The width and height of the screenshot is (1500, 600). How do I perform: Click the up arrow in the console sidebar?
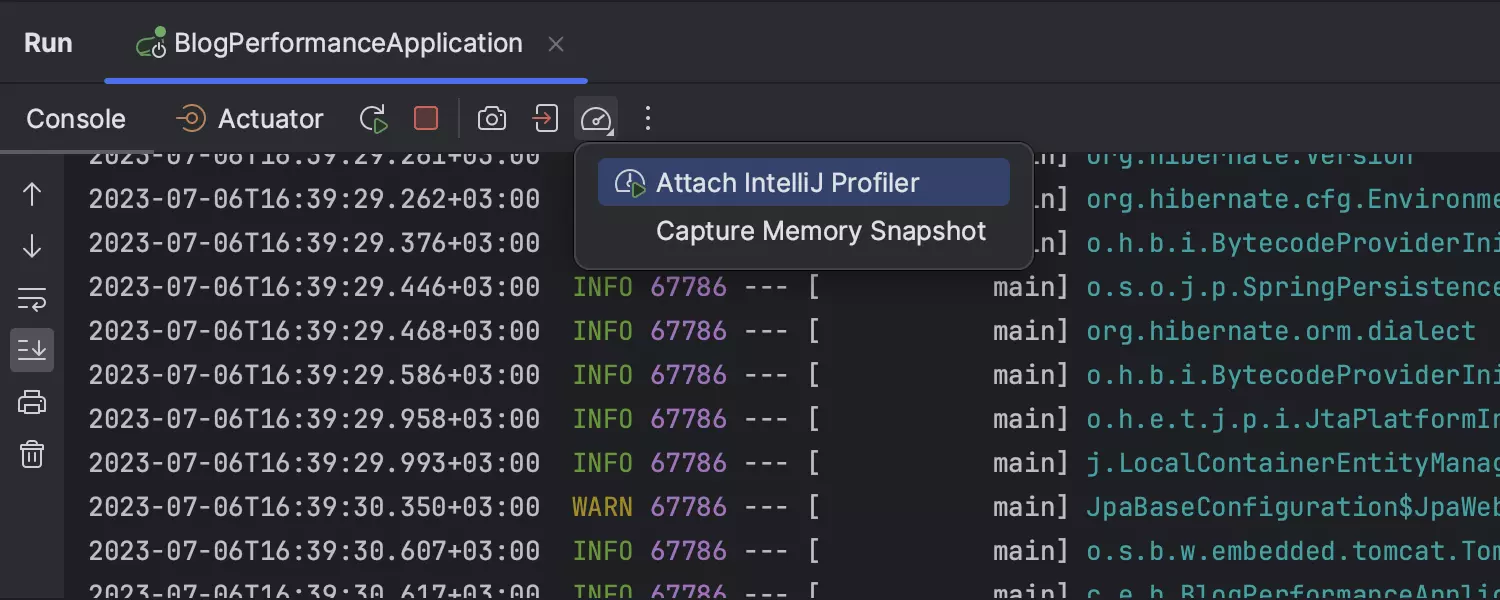pos(32,195)
